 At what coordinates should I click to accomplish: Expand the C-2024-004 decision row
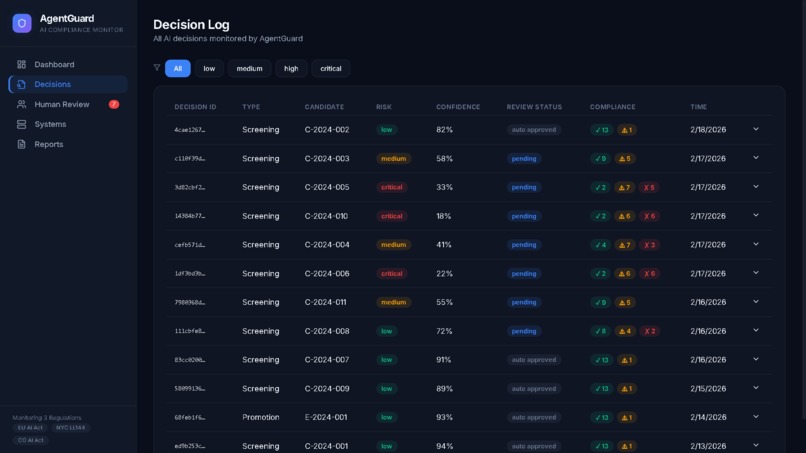pos(756,244)
